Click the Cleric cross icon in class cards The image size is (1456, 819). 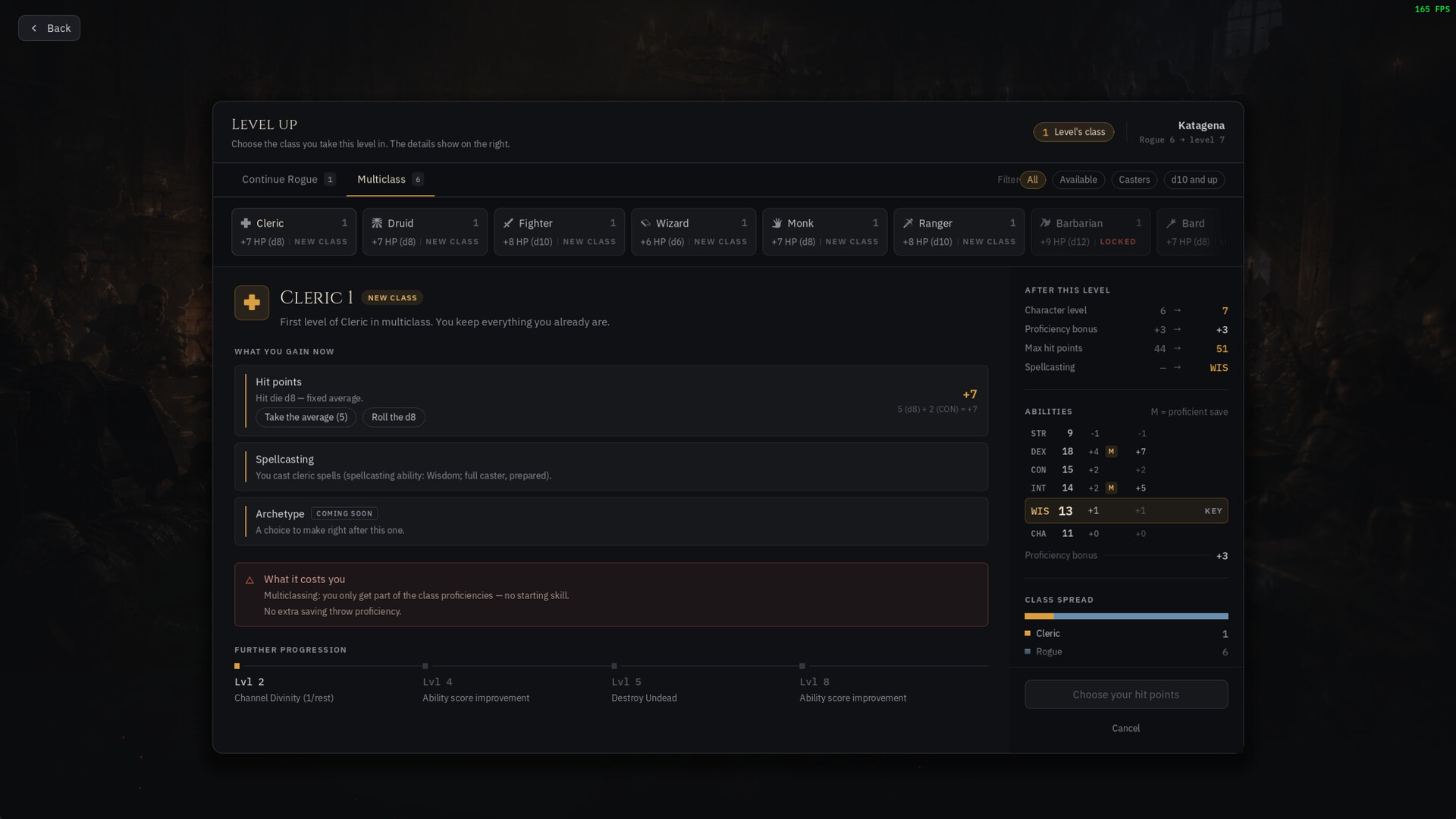pos(246,223)
